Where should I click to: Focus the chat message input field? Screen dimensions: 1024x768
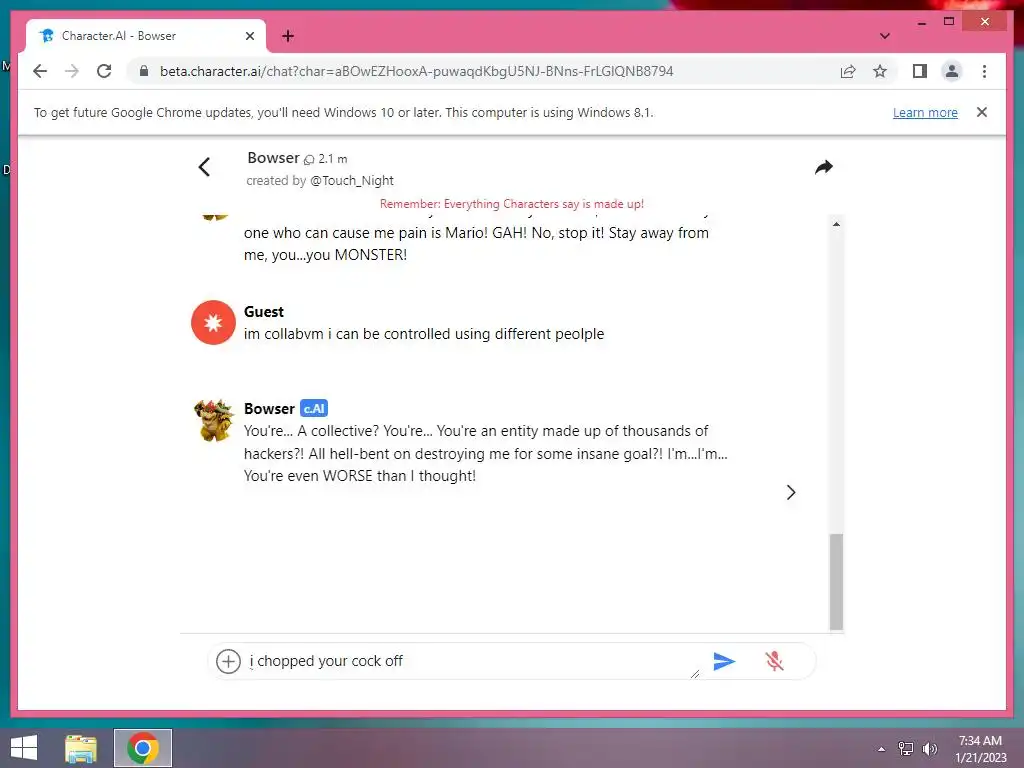click(x=473, y=662)
